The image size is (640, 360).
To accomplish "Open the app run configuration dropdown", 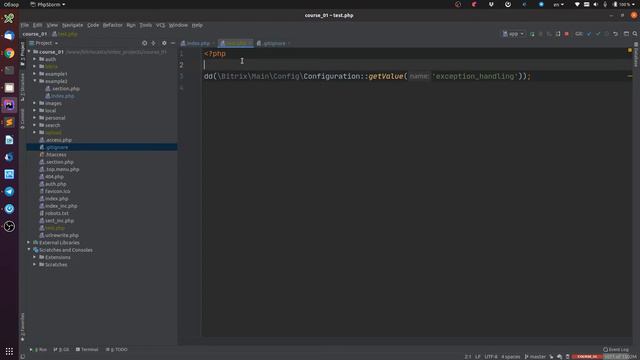I will (513, 34).
